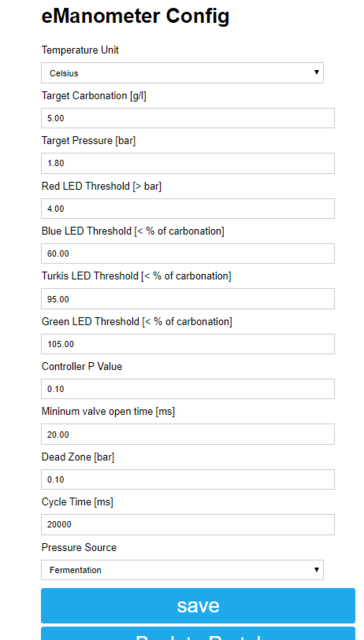Click the Turkis LED Threshold field showing 95.00
This screenshot has width=364, height=640.
[x=188, y=299]
